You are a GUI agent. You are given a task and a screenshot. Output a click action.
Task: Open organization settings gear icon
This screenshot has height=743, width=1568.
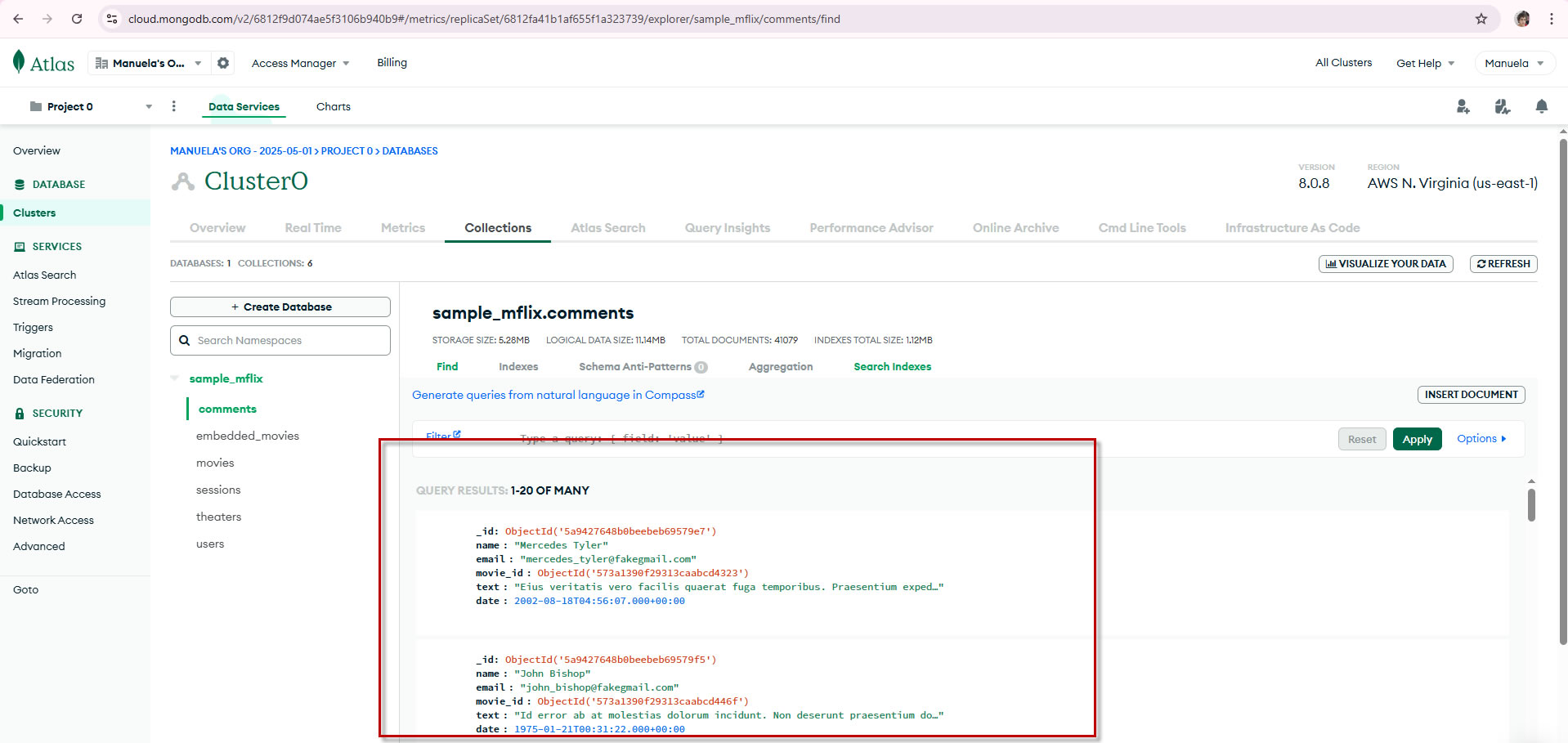tap(223, 63)
